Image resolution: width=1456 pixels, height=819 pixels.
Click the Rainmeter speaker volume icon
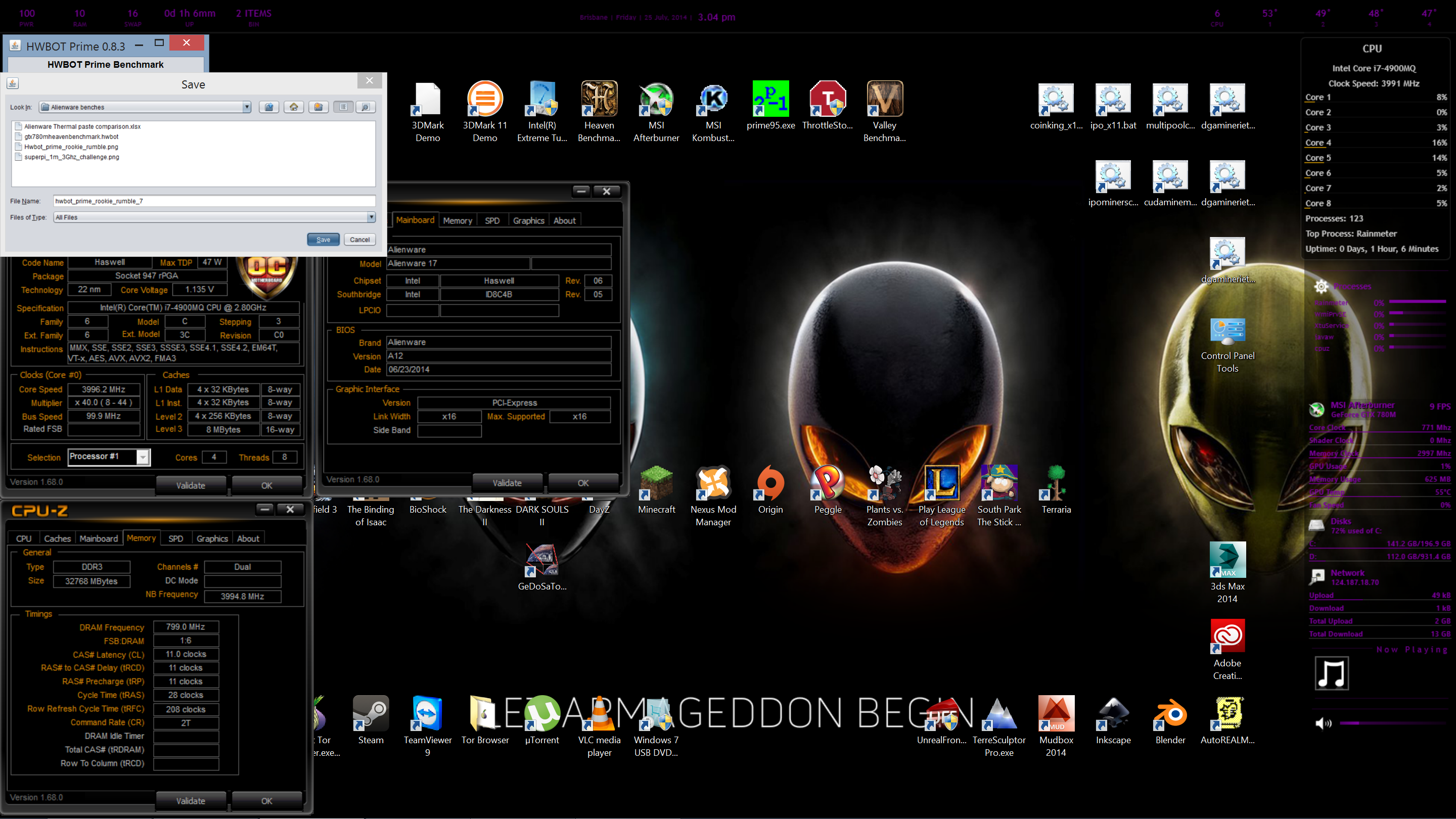pyautogui.click(x=1323, y=723)
